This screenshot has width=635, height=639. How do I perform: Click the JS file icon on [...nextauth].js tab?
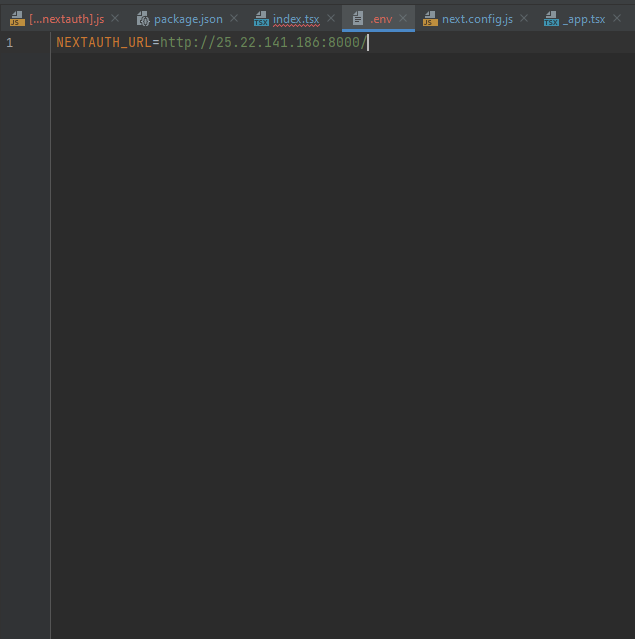[x=17, y=19]
